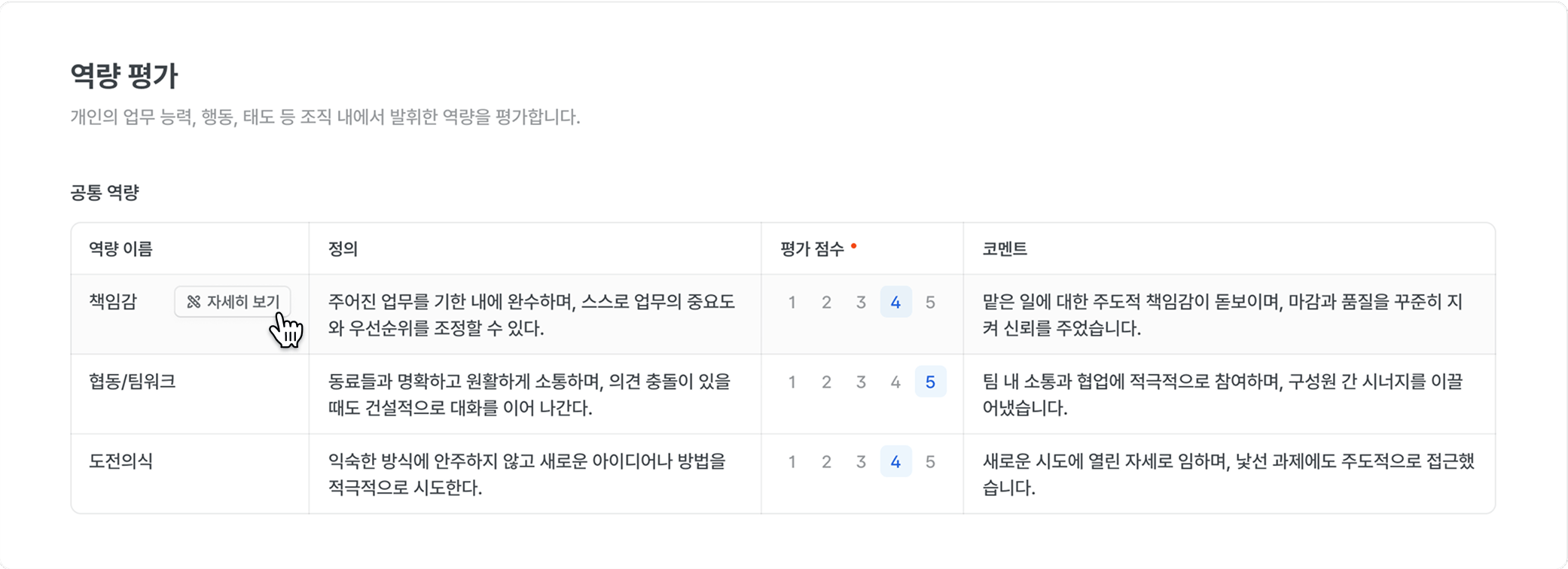Click the 책임감 comment text field
Screen dimensions: 1568x569
1228,315
